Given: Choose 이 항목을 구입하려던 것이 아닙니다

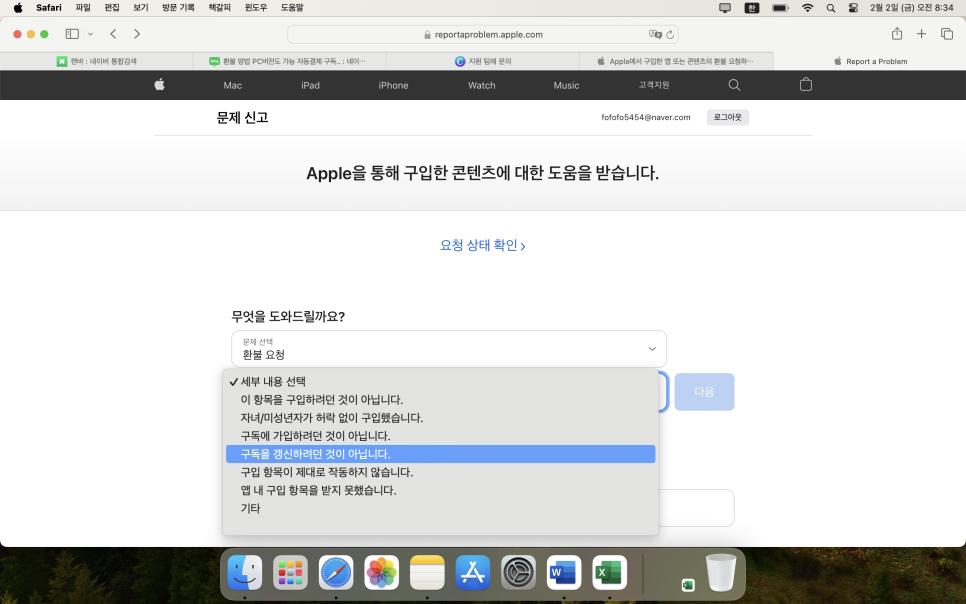Looking at the screenshot, I should [x=440, y=399].
